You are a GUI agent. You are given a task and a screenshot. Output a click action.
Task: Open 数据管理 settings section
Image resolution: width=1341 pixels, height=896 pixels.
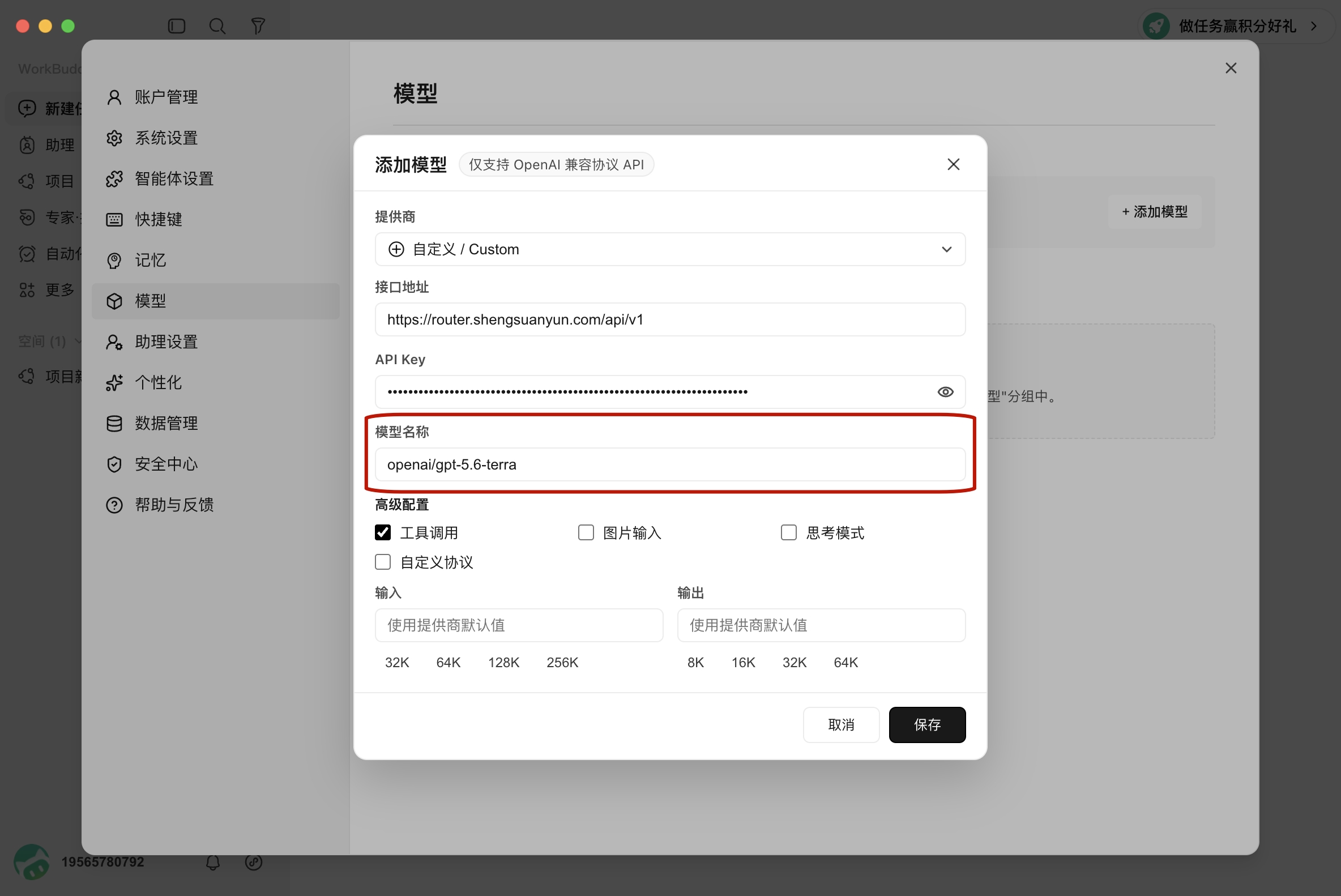(x=216, y=424)
